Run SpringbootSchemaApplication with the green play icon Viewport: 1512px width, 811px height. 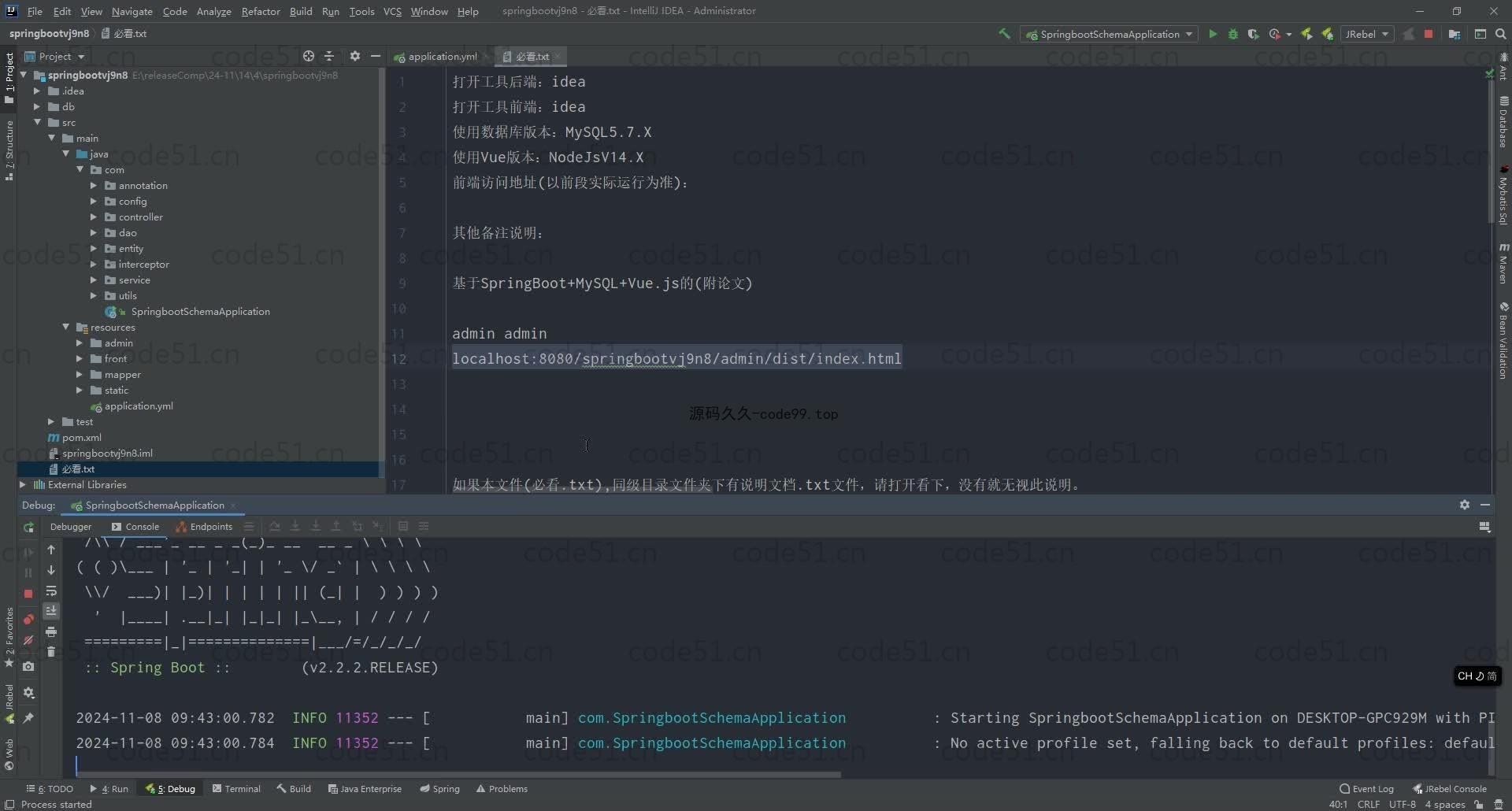click(x=1213, y=34)
